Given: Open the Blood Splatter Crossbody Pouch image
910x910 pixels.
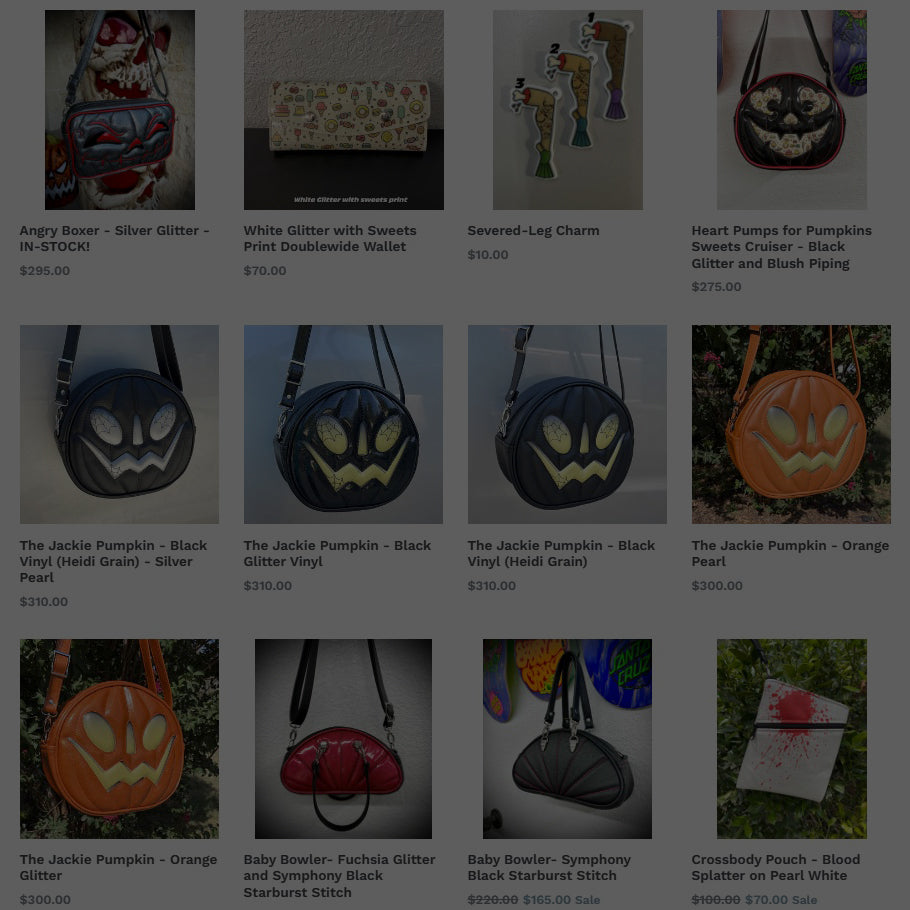Looking at the screenshot, I should [792, 739].
